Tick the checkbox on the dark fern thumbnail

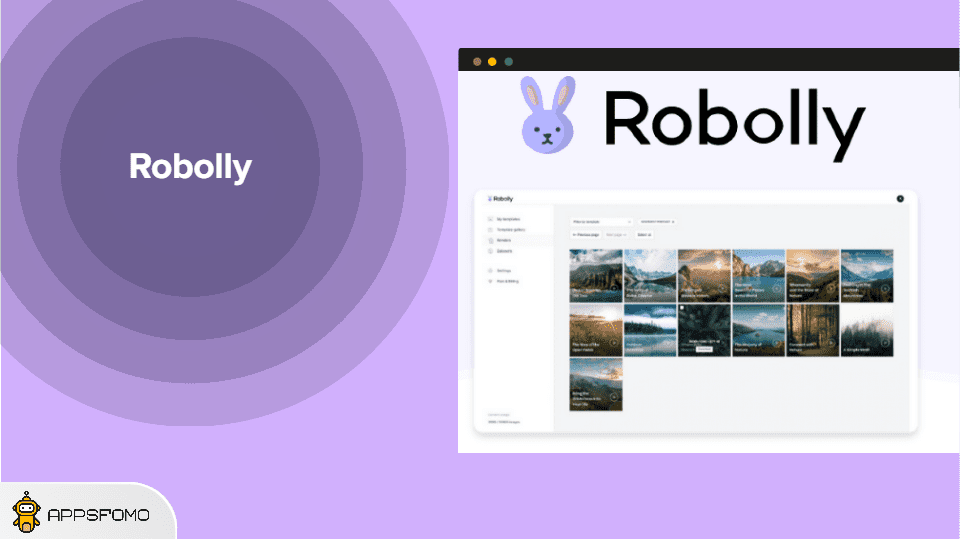(x=682, y=309)
